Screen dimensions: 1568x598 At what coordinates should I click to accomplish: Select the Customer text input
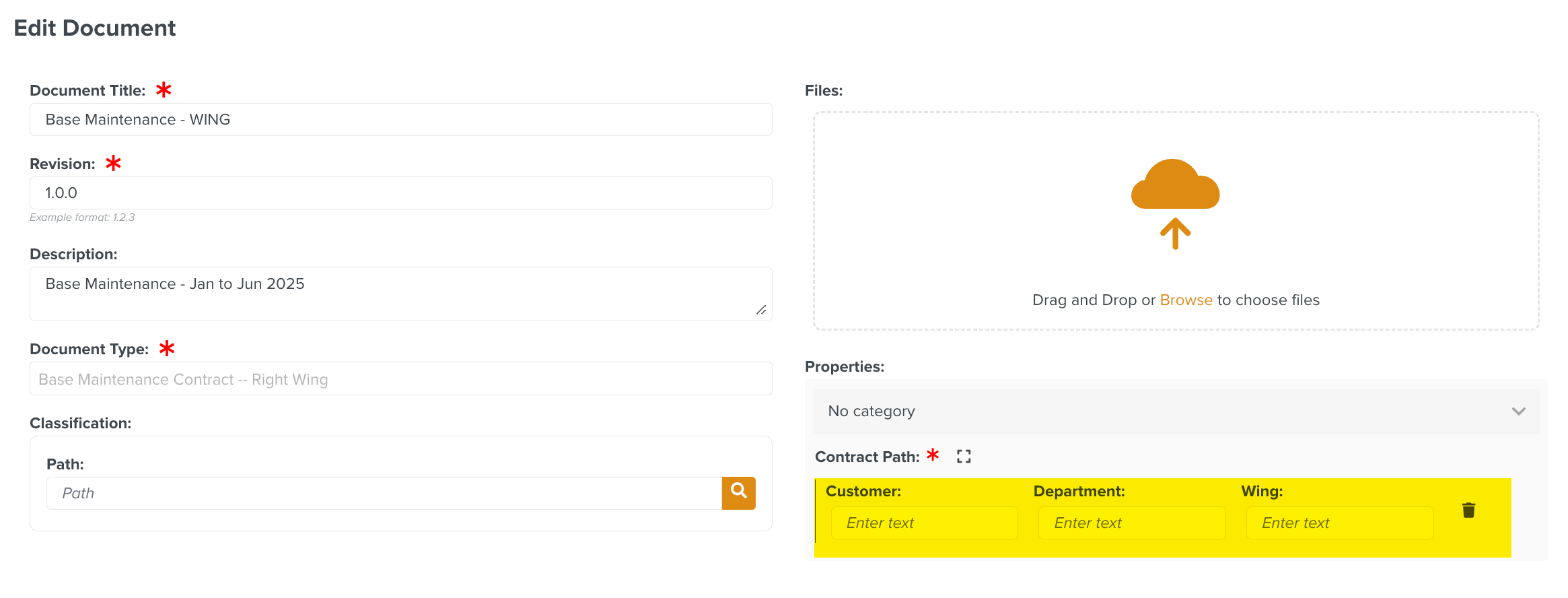coord(924,523)
